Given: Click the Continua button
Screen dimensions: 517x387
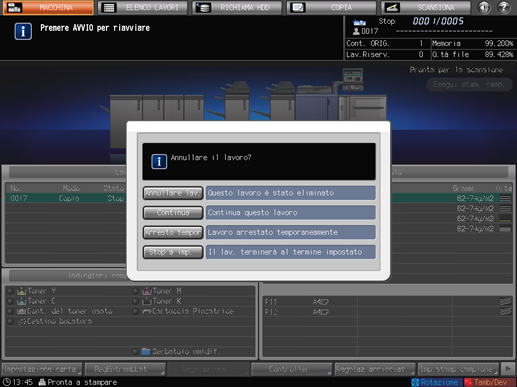Looking at the screenshot, I should pos(173,213).
